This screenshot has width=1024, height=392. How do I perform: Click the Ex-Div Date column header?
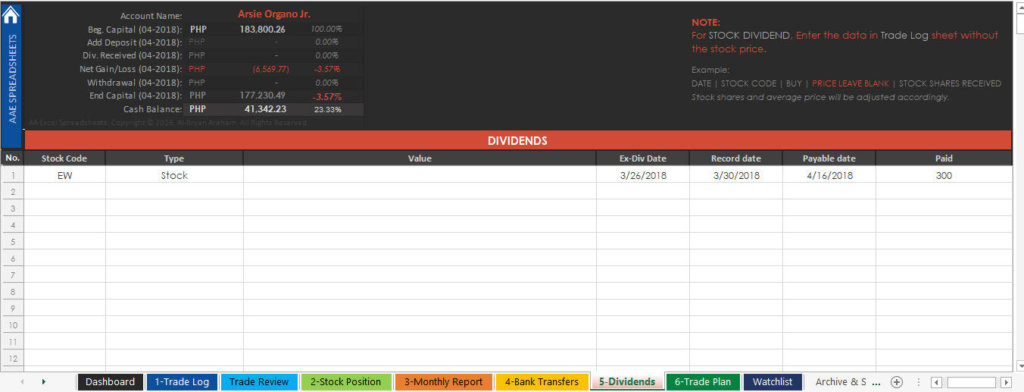click(643, 158)
